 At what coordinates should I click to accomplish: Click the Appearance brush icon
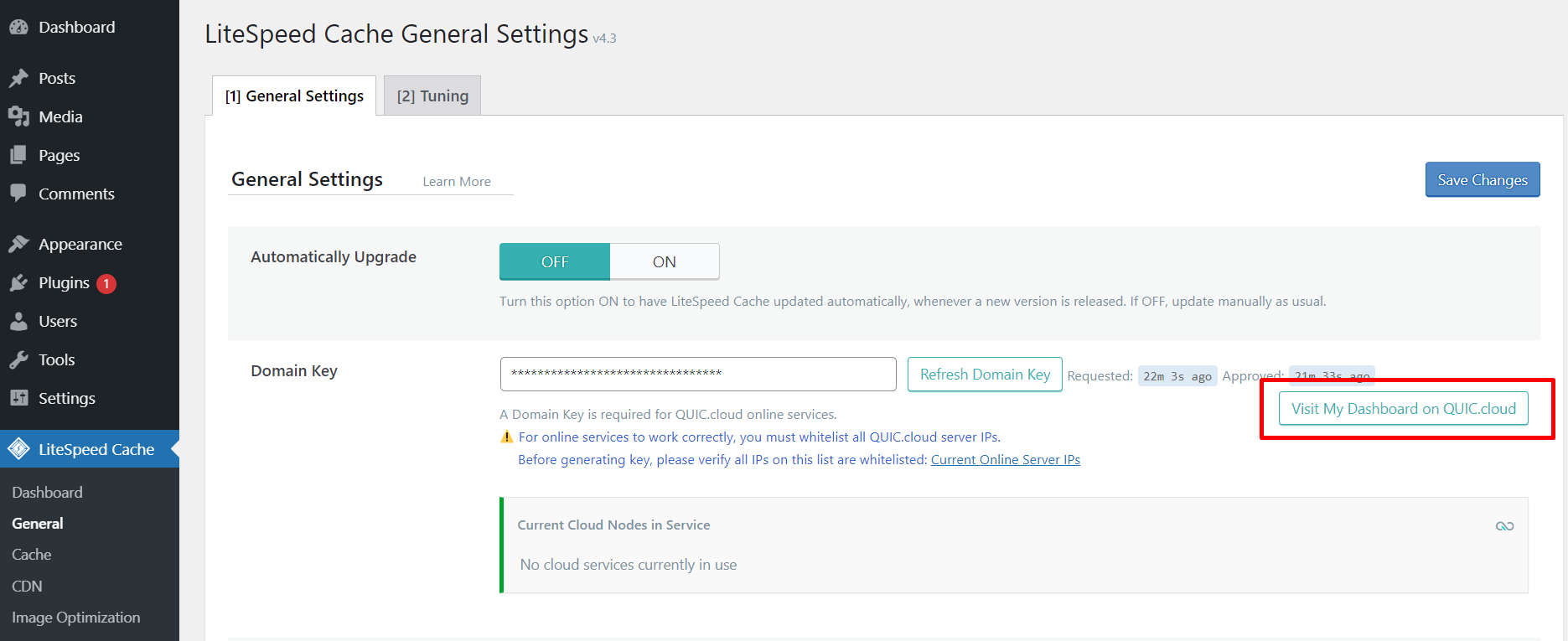coord(18,244)
